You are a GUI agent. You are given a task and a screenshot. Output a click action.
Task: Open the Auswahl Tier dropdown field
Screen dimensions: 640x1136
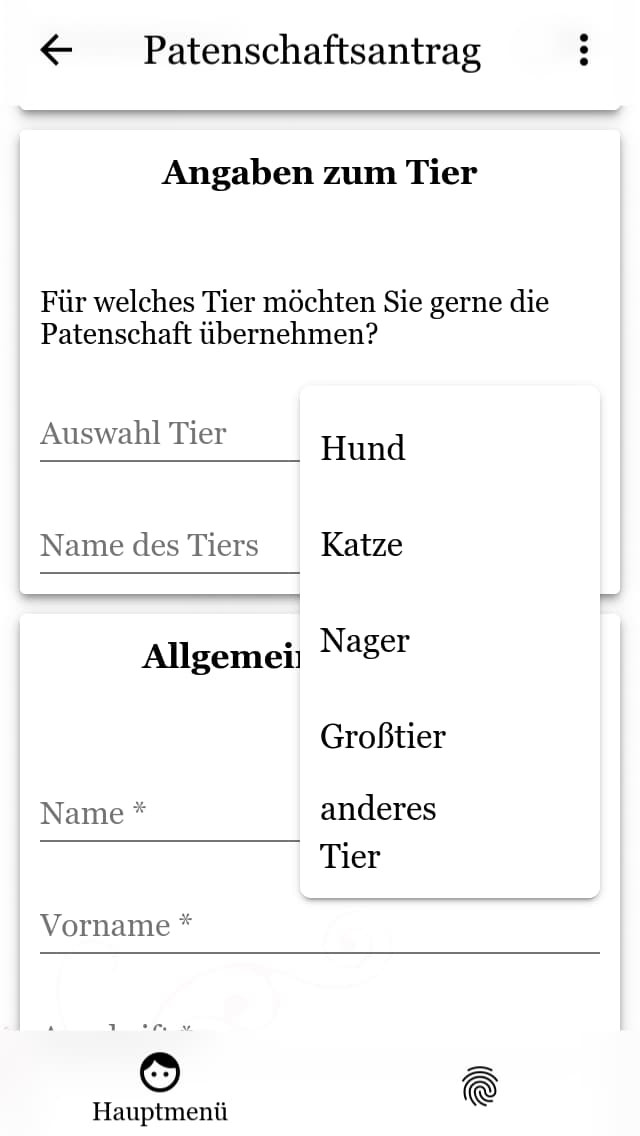pyautogui.click(x=170, y=435)
